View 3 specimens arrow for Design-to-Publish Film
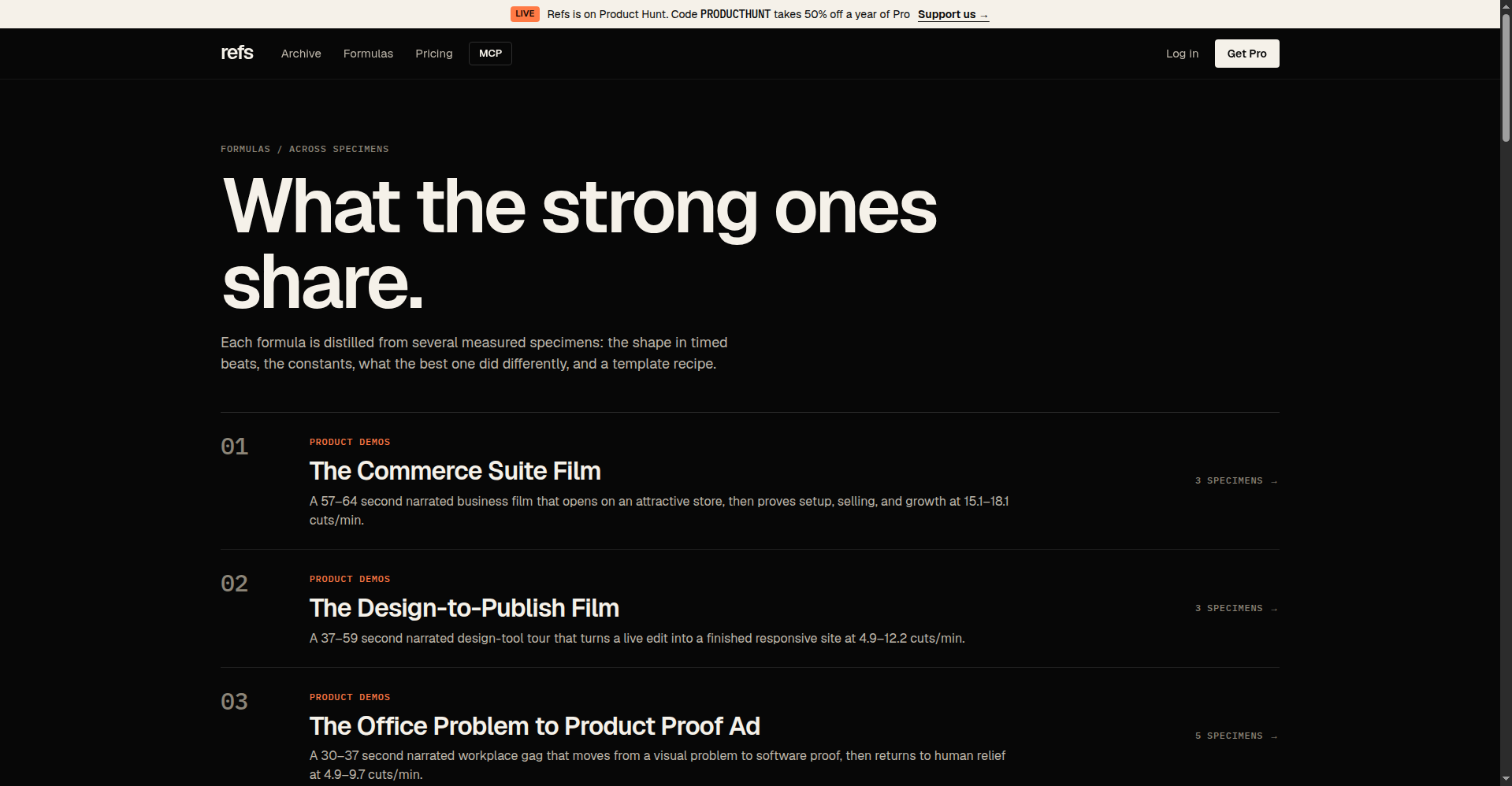The height and width of the screenshot is (786, 1512). [1236, 608]
